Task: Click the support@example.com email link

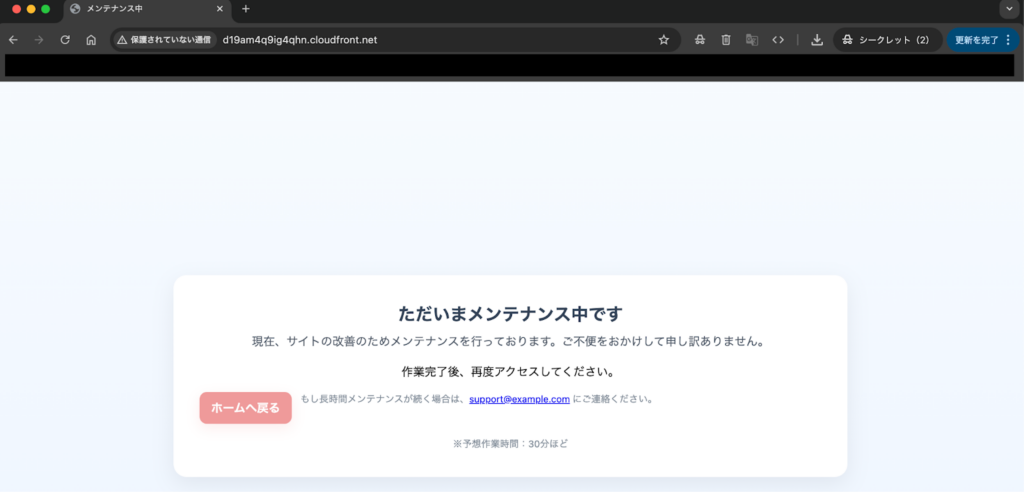Action: [x=519, y=399]
